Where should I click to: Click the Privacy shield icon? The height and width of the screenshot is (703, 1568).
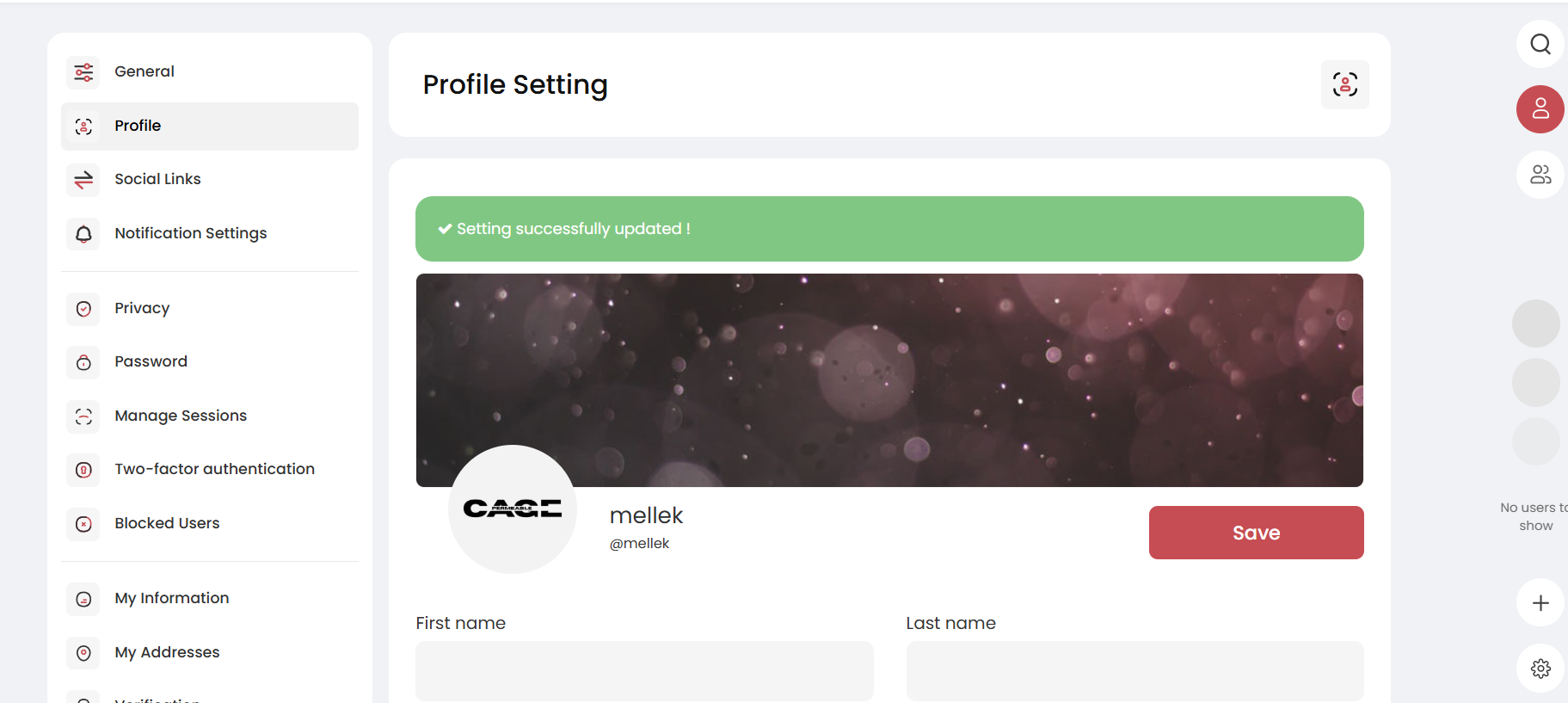83,309
